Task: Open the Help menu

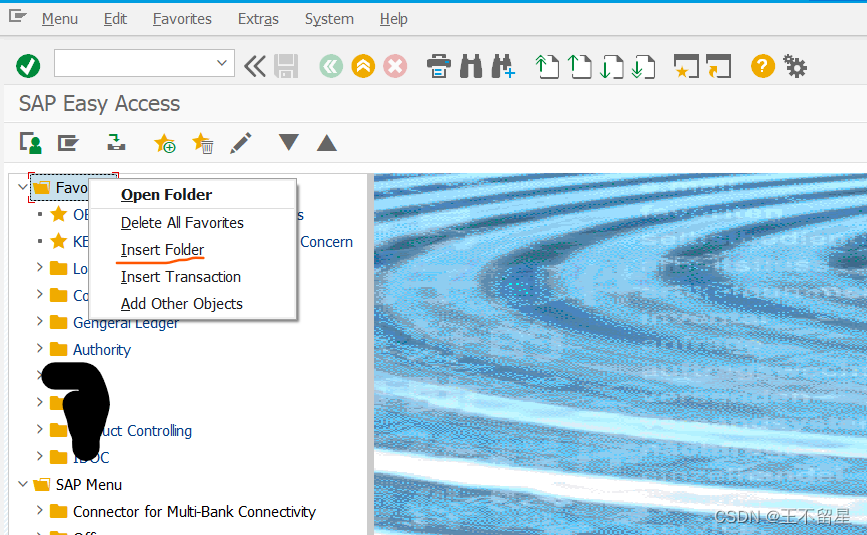Action: pyautogui.click(x=394, y=19)
